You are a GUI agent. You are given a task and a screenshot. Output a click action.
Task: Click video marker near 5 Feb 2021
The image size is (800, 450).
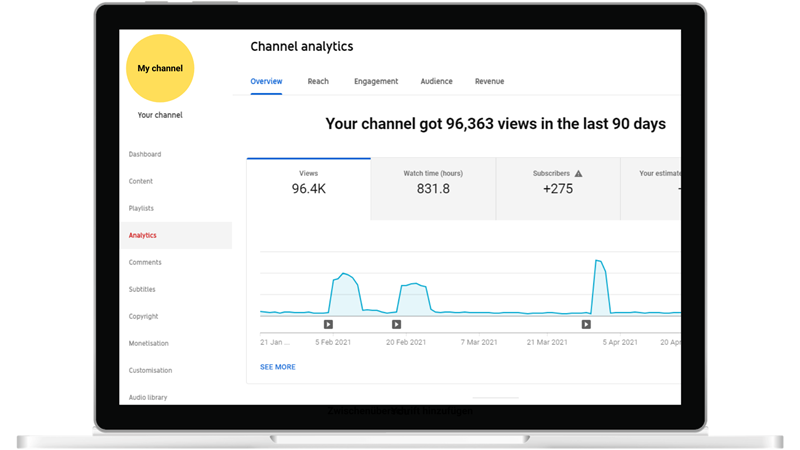coord(328,324)
